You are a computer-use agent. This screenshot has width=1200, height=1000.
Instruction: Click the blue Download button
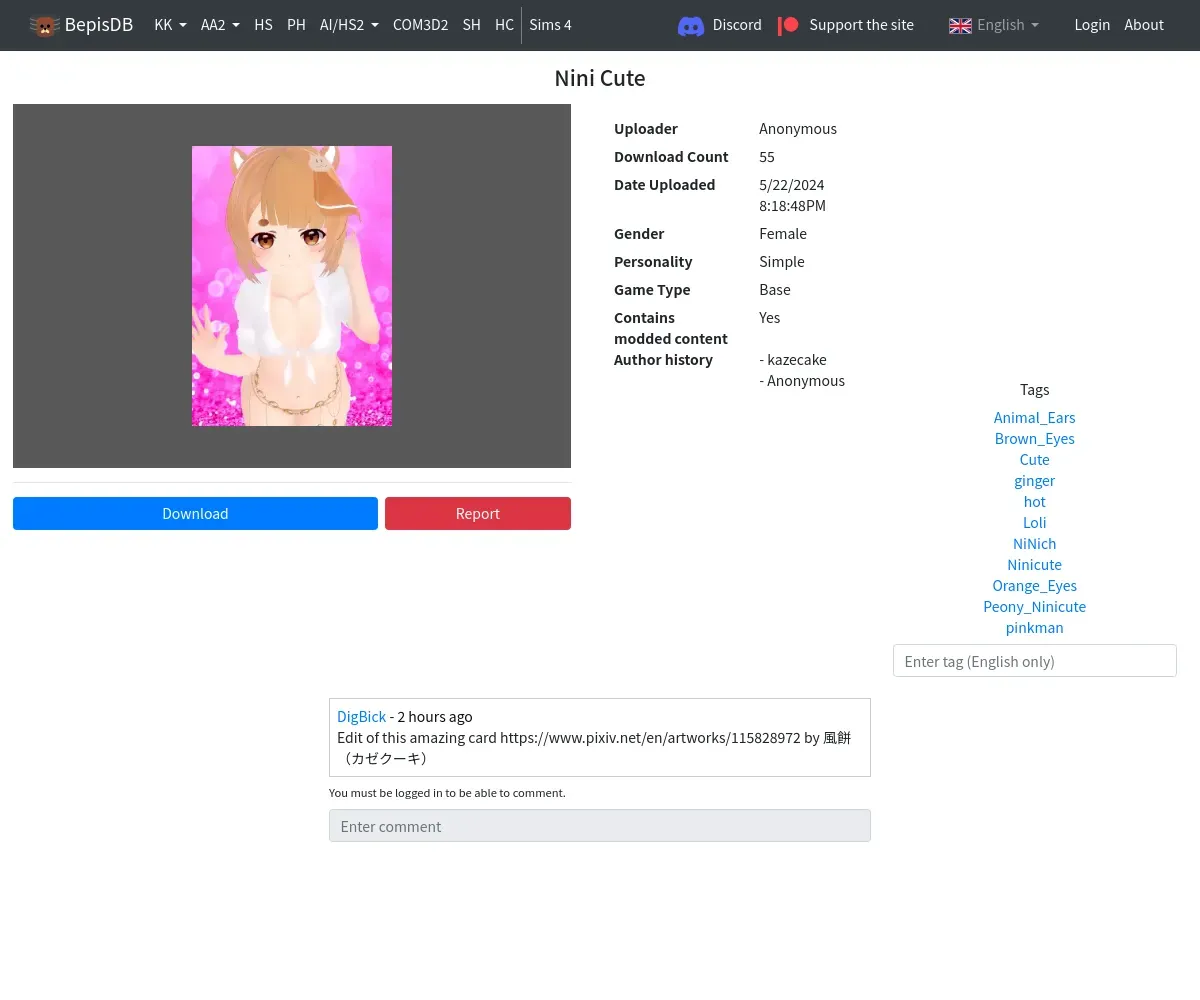click(x=195, y=513)
